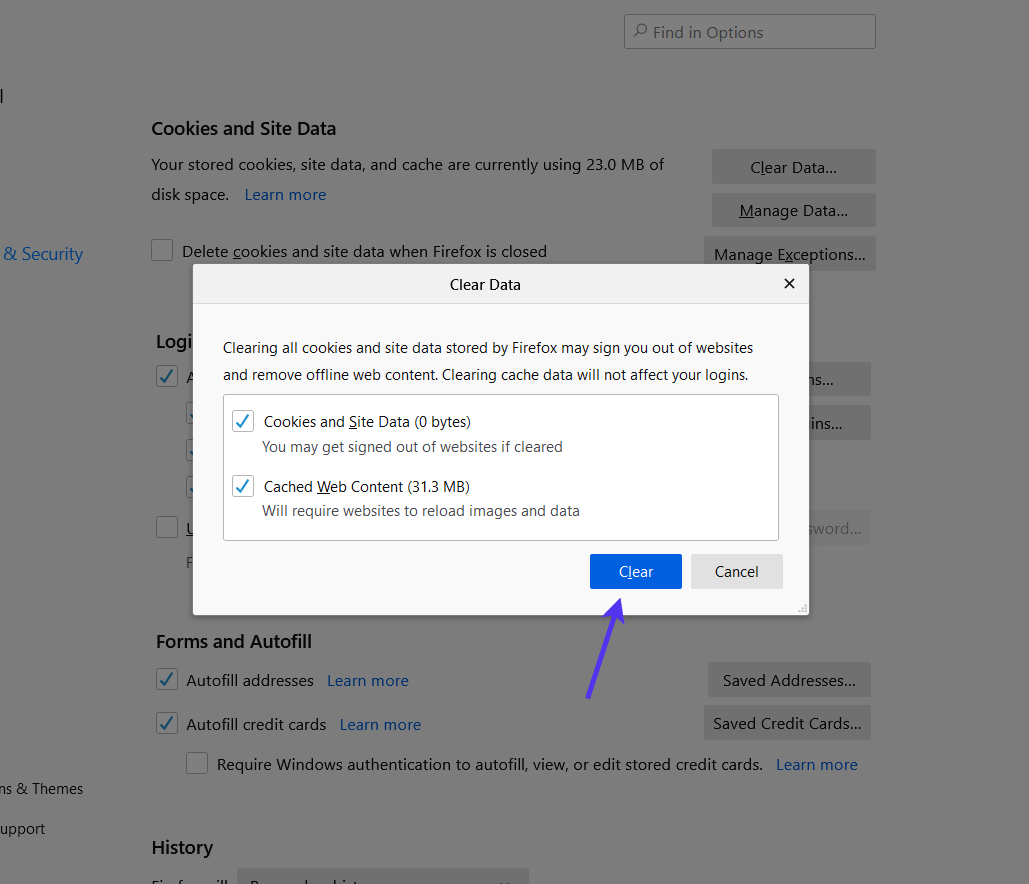Disable Autofill credit cards
1029x884 pixels.
coord(166,723)
